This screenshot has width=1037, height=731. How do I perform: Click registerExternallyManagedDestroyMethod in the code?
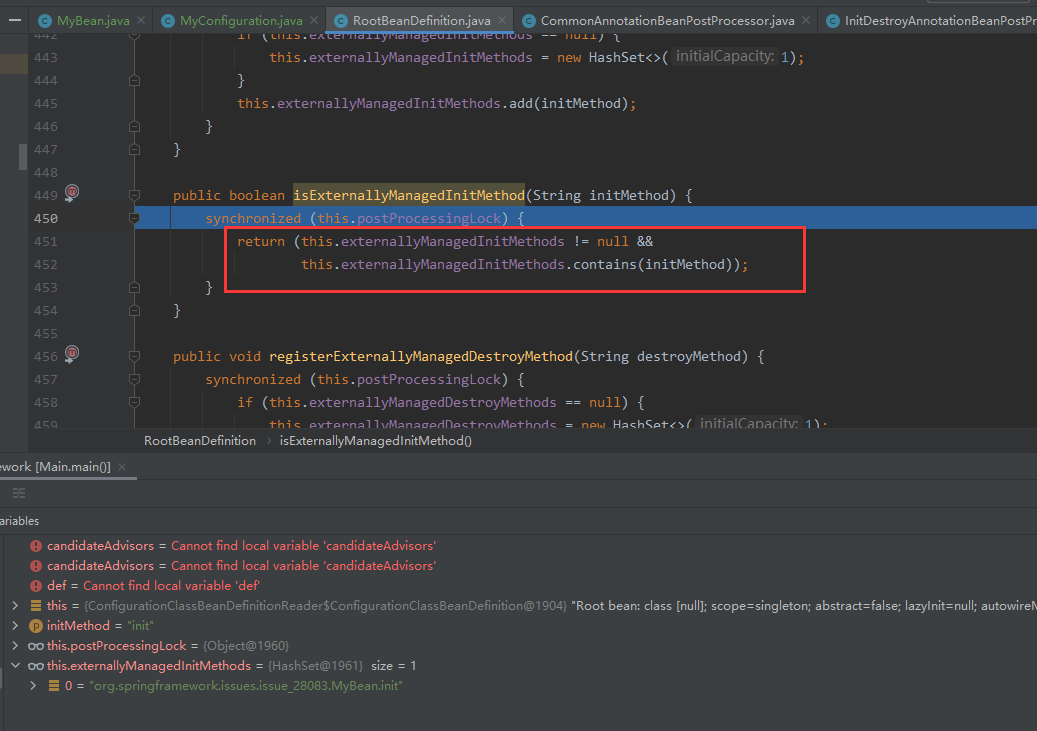coord(421,357)
